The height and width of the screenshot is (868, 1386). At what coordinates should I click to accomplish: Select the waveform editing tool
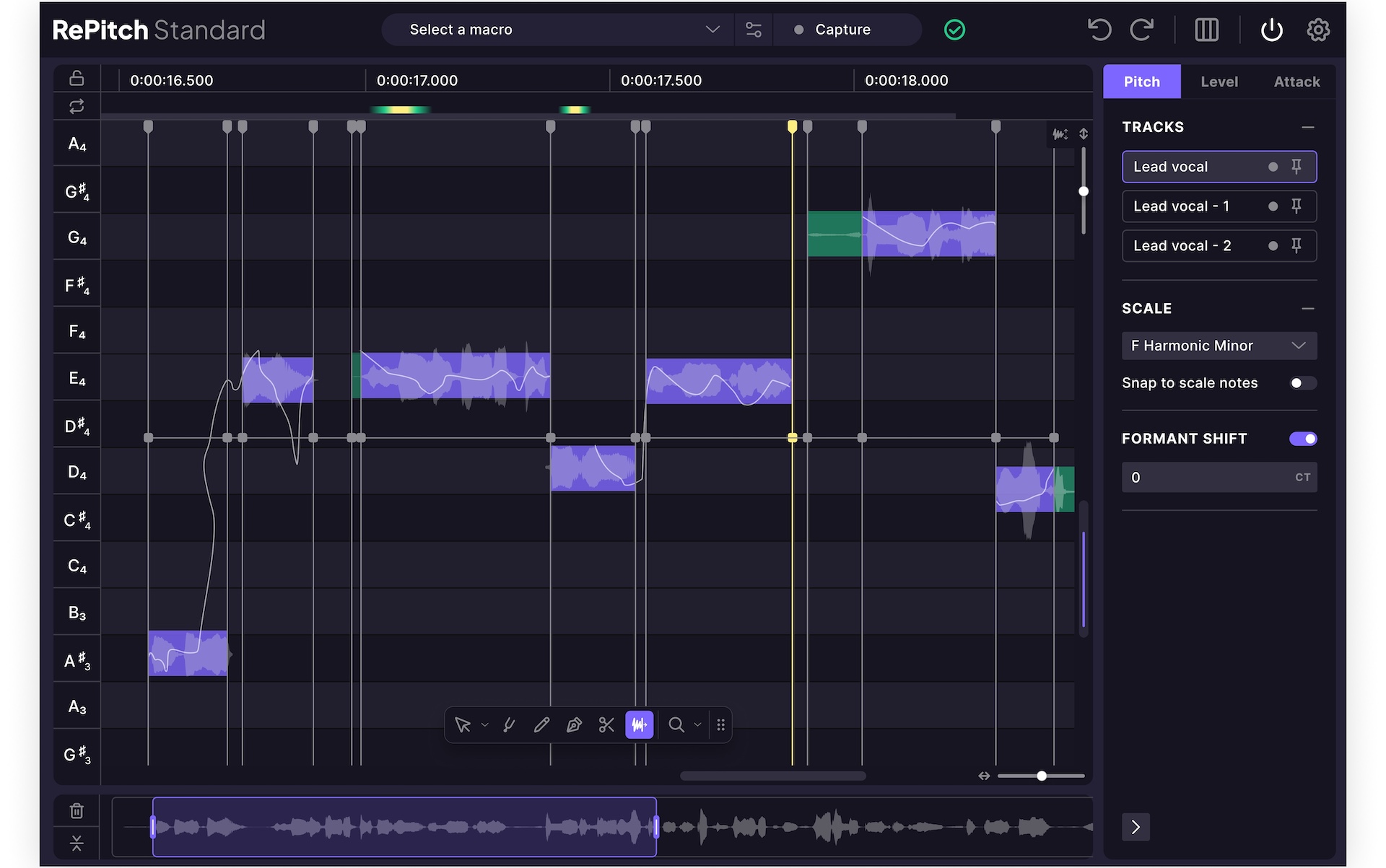(639, 724)
